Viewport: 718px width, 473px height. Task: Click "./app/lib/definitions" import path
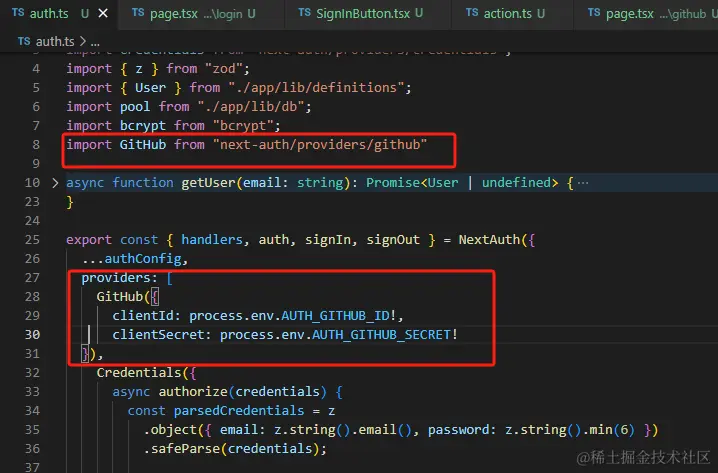(x=316, y=87)
